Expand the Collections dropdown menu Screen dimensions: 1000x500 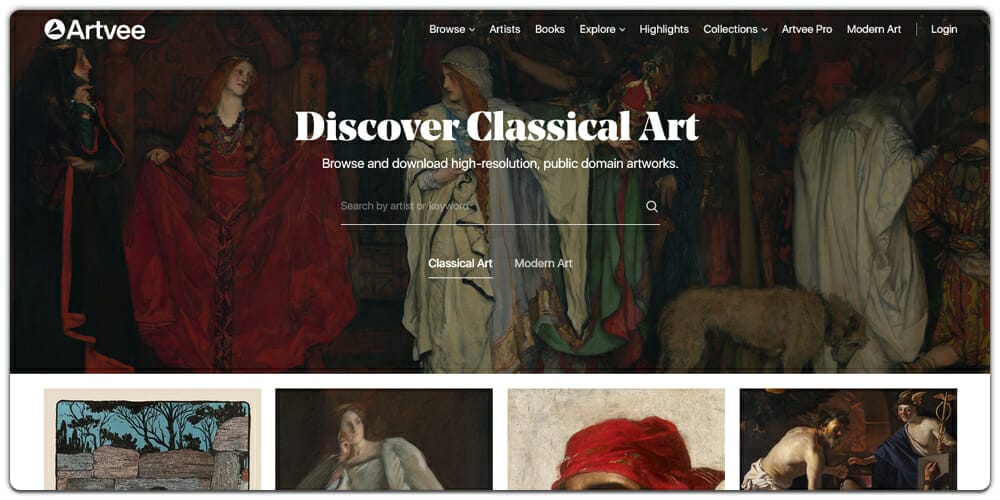coord(735,29)
